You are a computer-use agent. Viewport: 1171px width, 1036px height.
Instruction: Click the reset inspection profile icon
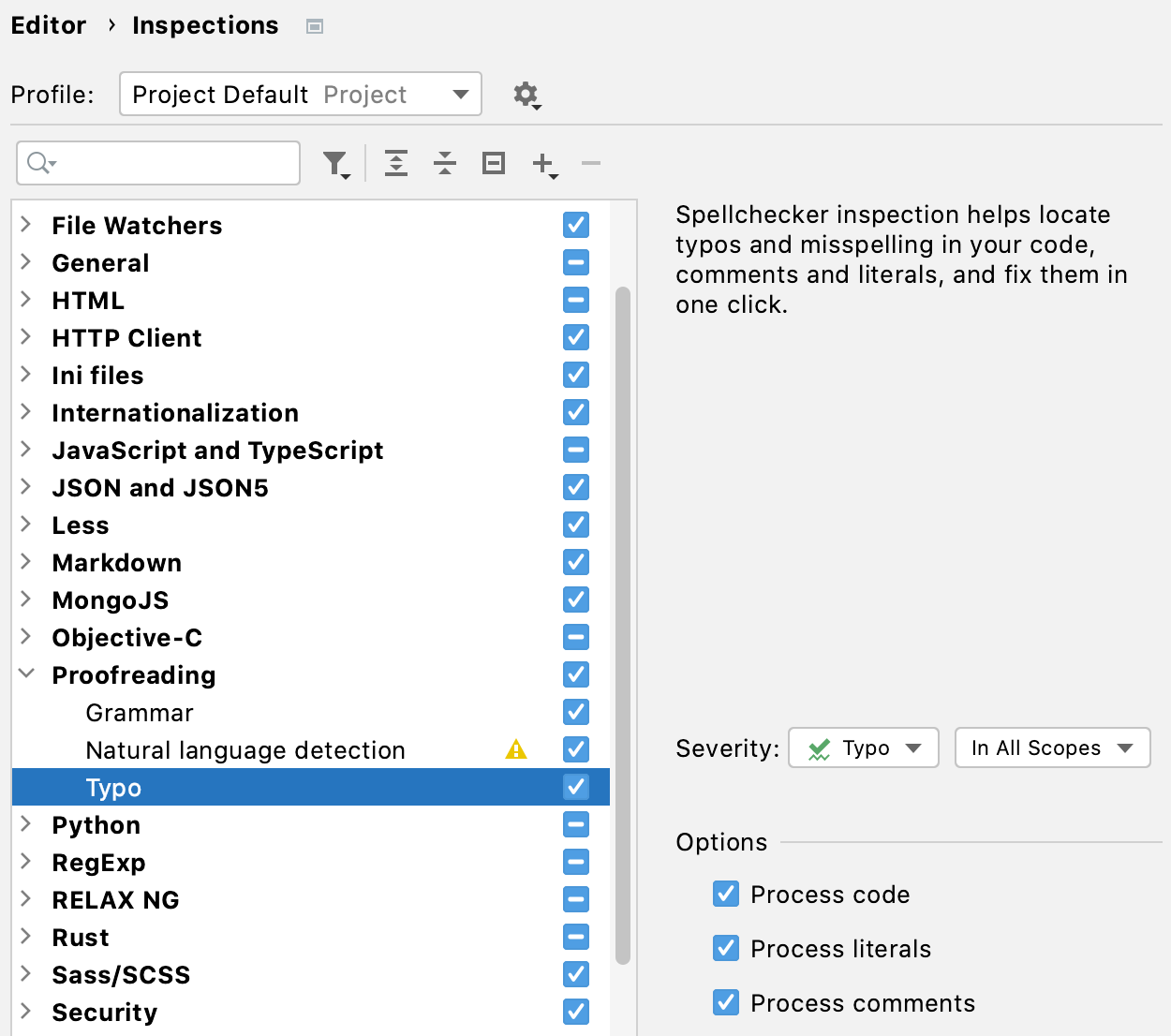(x=493, y=163)
